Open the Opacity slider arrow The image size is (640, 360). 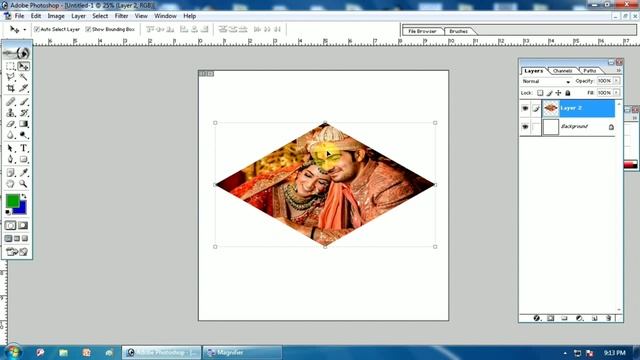(x=616, y=81)
